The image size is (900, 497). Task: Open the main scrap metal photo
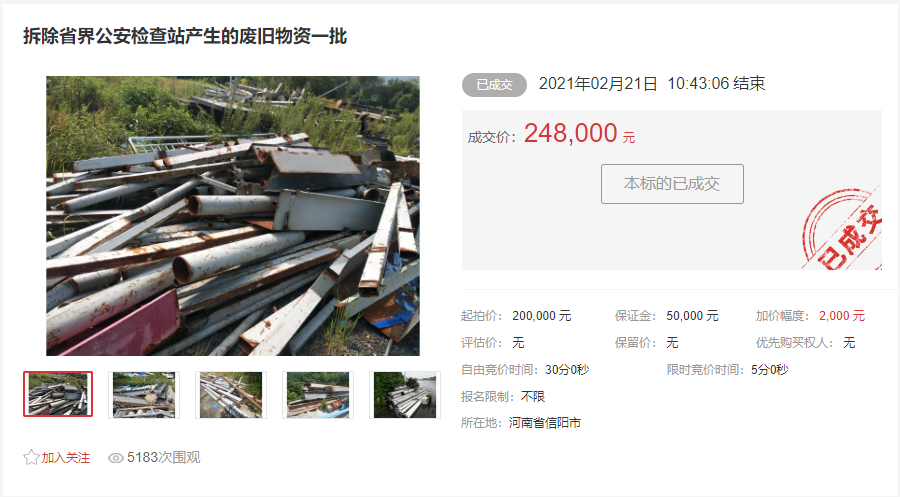click(x=233, y=216)
